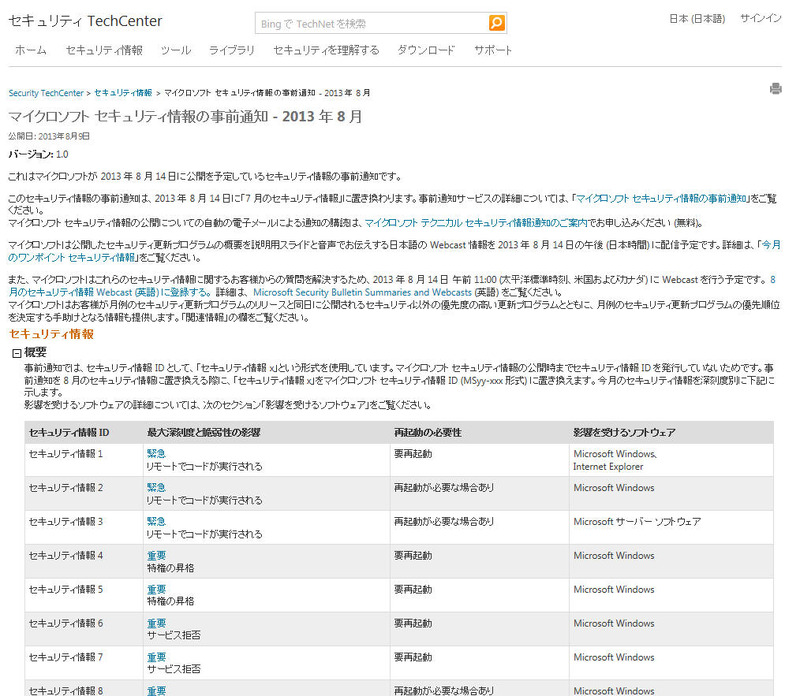The height and width of the screenshot is (696, 800).
Task: Open the ホーム menu item
Action: tap(30, 50)
